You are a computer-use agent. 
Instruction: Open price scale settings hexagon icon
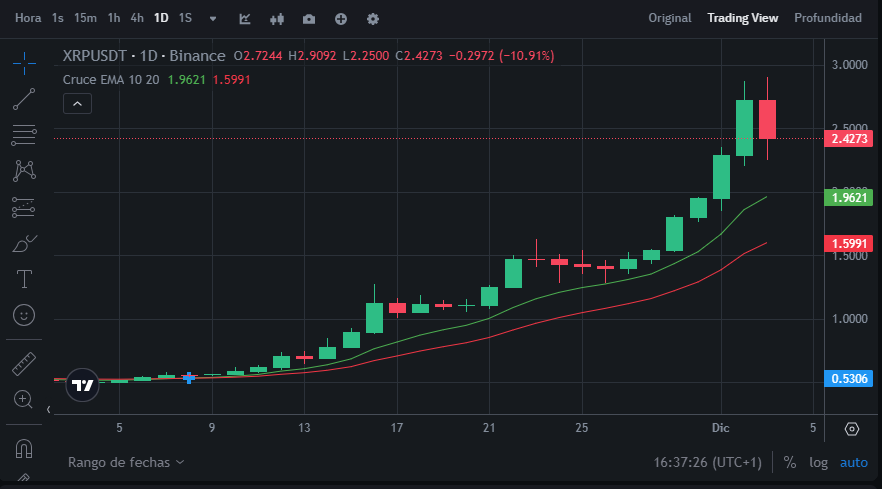(852, 429)
